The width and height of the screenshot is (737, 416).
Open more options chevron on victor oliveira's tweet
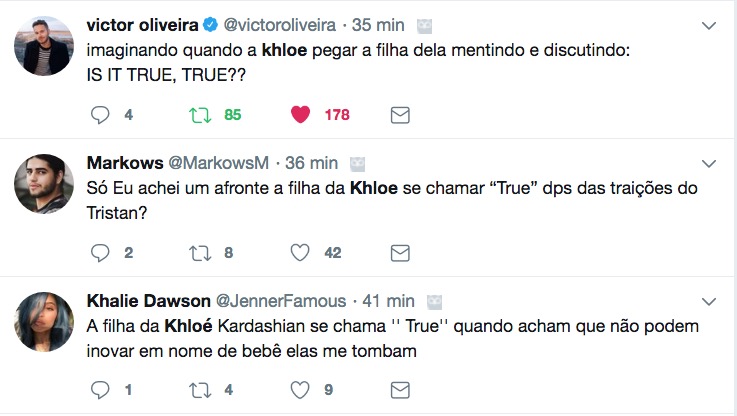pos(709,25)
